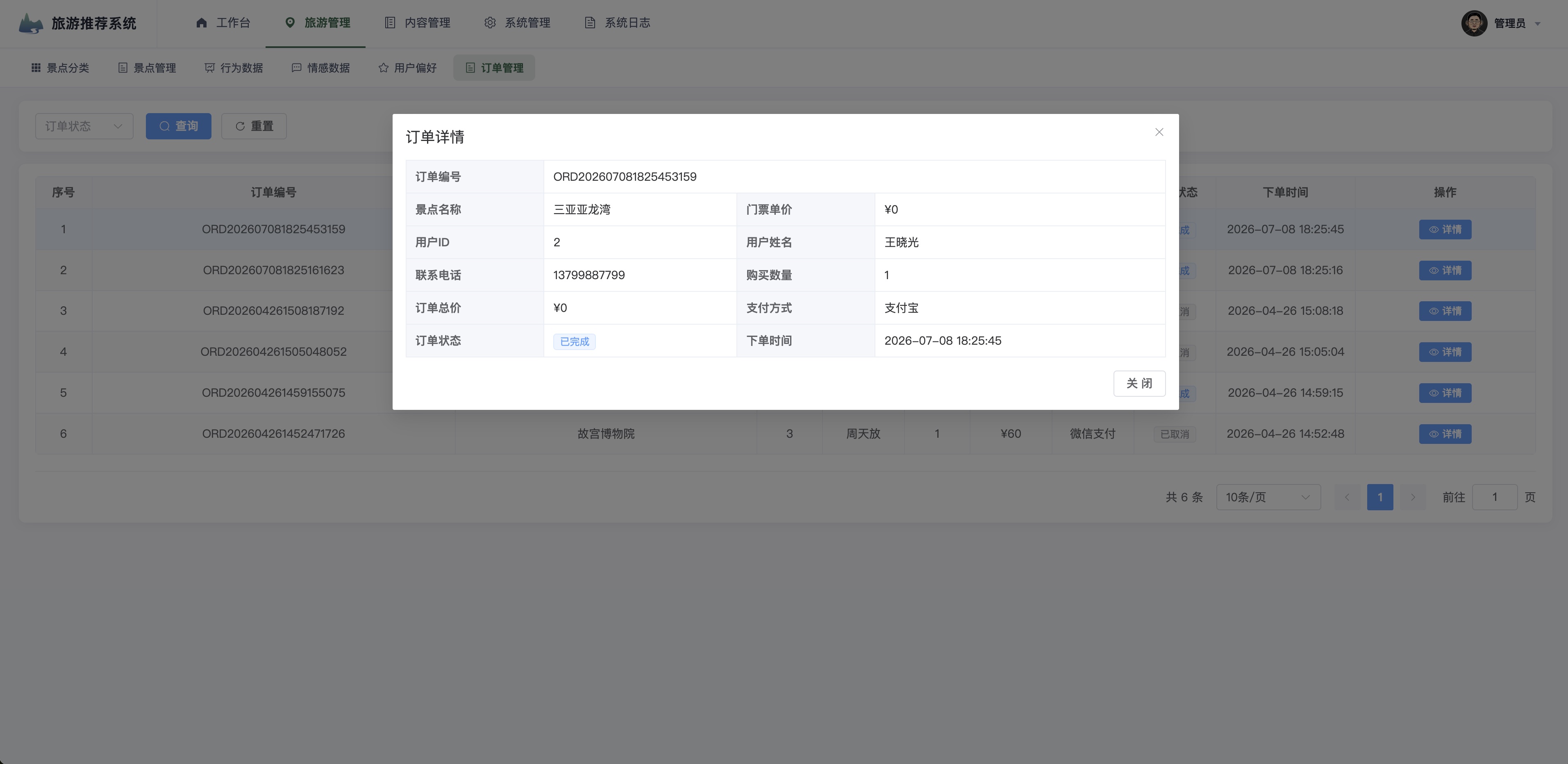The width and height of the screenshot is (1568, 764).
Task: Switch to the 用户偏好 tab
Action: [407, 68]
